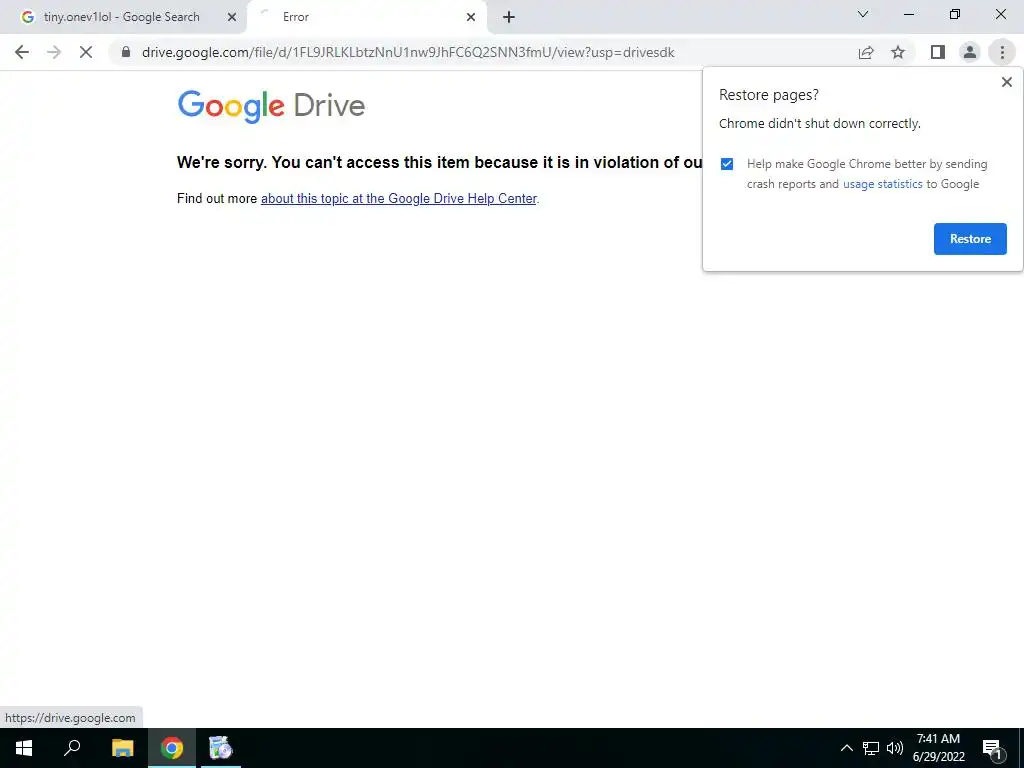Click the "Restore pages?" heading

coord(769,95)
